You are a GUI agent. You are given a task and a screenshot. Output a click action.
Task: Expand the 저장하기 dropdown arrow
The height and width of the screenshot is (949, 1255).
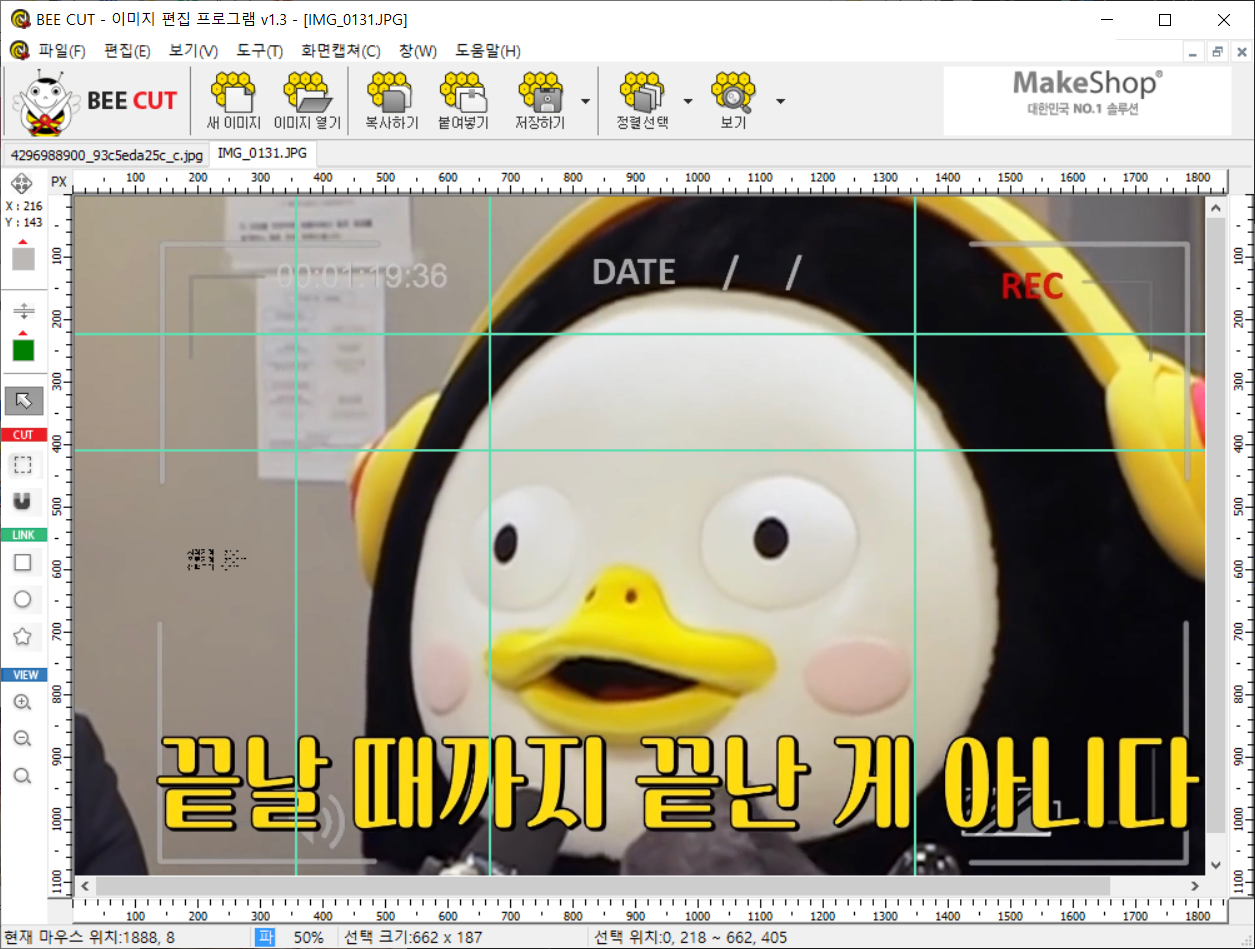pos(585,101)
